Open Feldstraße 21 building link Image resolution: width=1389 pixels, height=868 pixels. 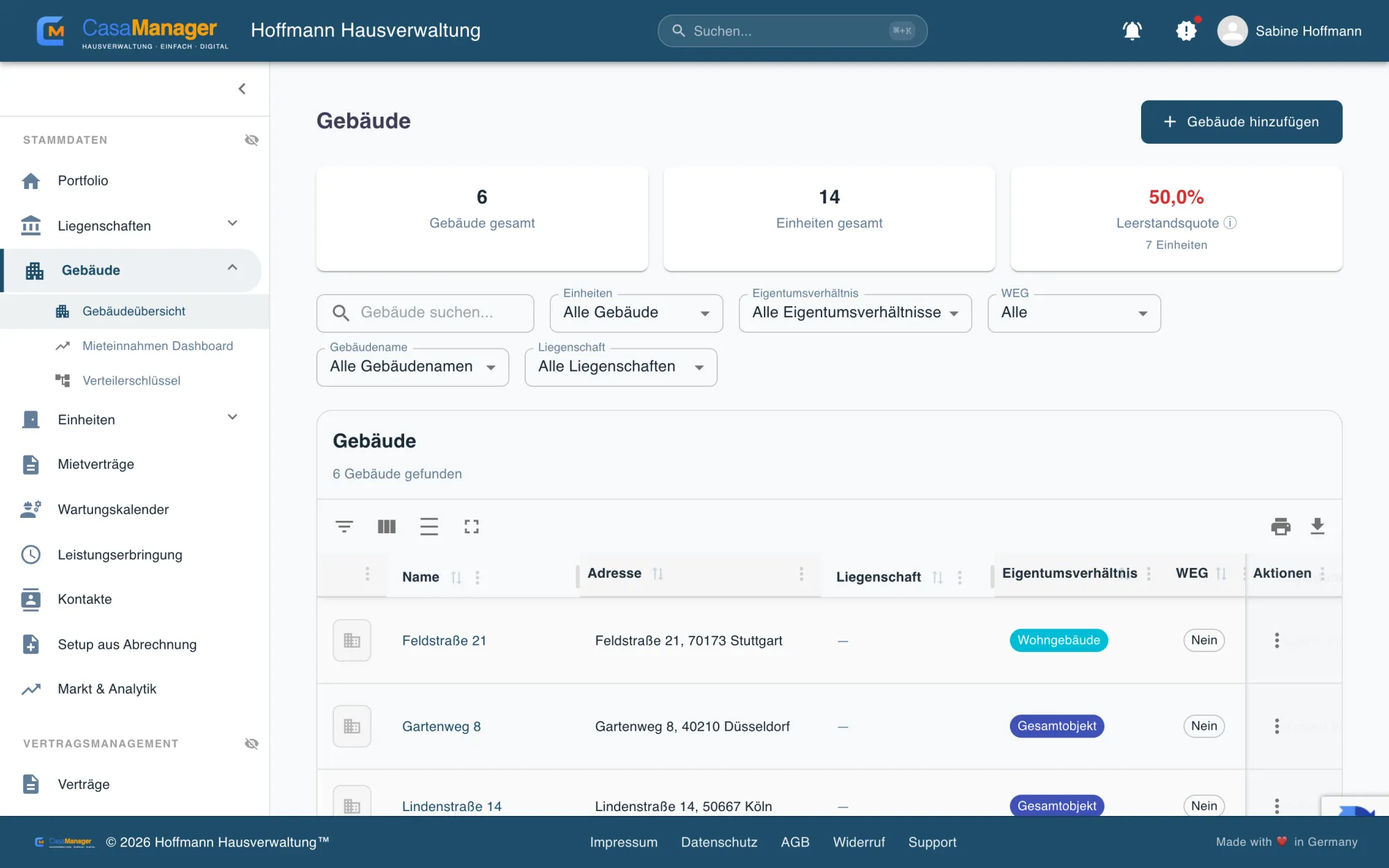[x=444, y=641]
